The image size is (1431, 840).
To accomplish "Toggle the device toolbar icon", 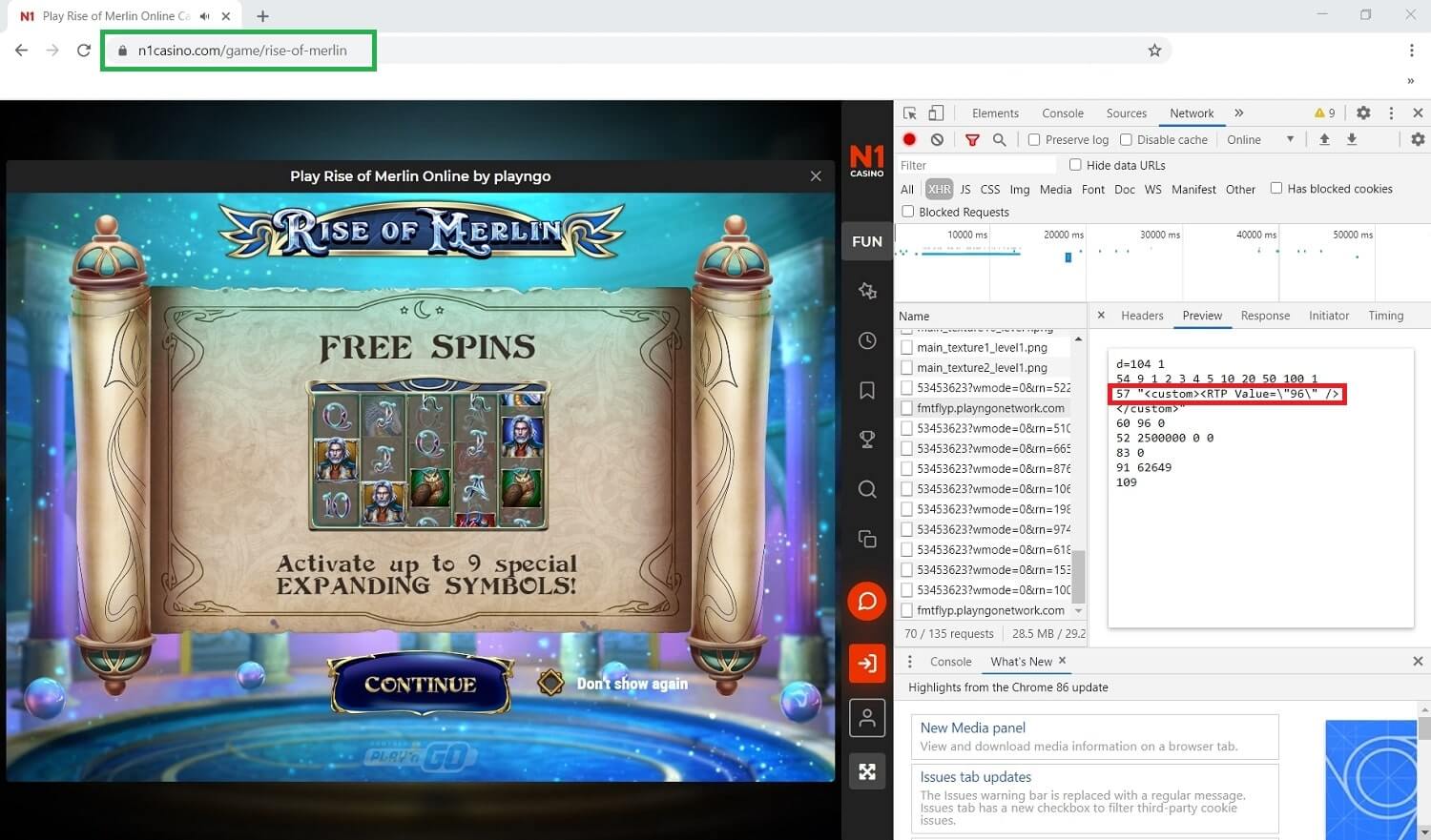I will click(936, 113).
